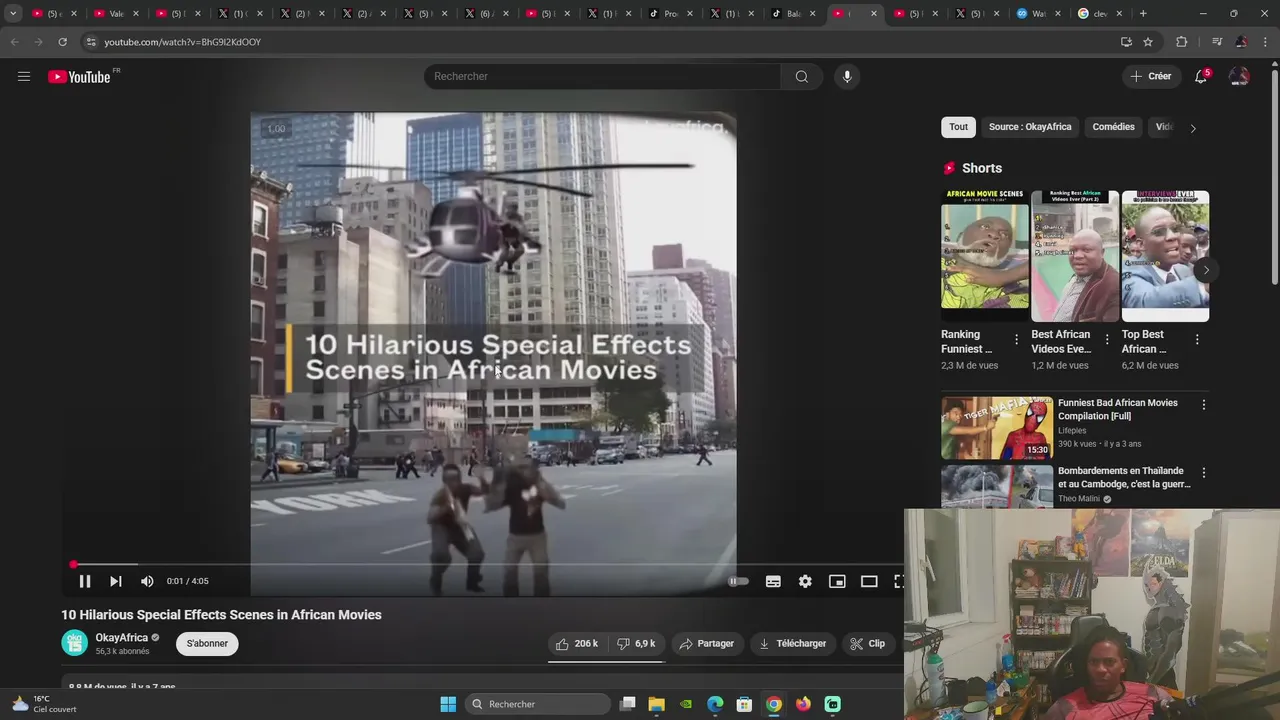
Task: Switch to the TikTok 'Pro' tab
Action: pyautogui.click(x=672, y=14)
